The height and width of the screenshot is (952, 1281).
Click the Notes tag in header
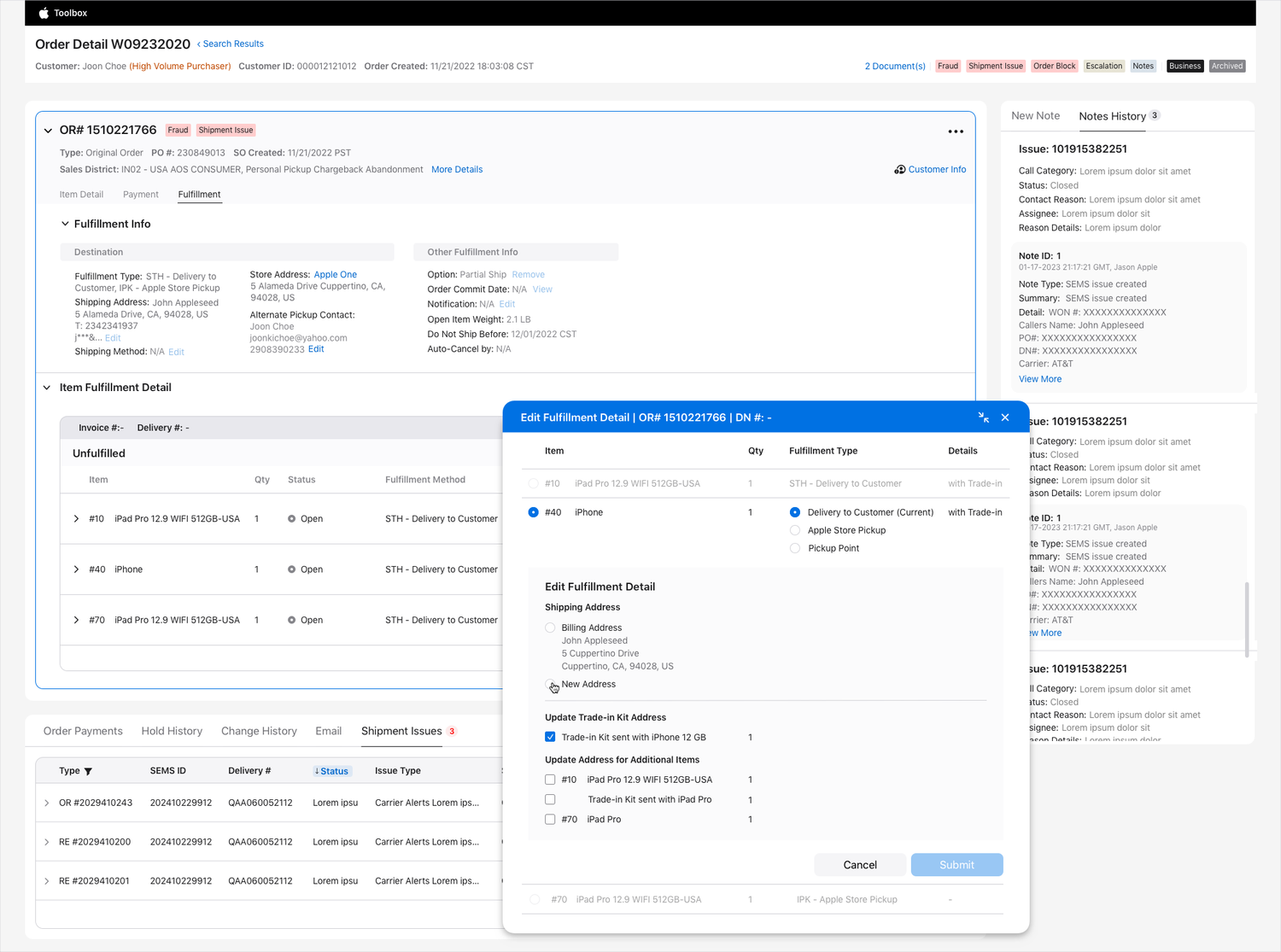coord(1144,66)
